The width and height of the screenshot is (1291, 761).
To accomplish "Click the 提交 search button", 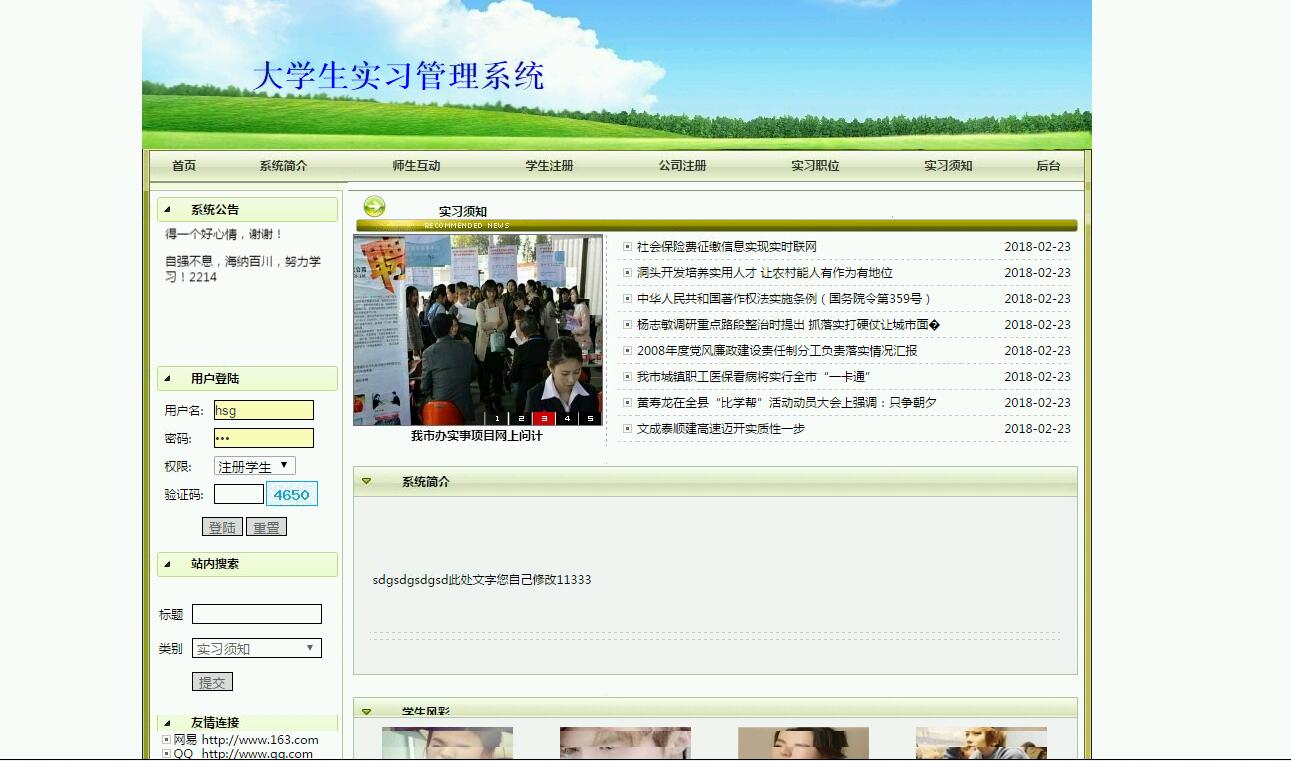I will click(x=212, y=682).
